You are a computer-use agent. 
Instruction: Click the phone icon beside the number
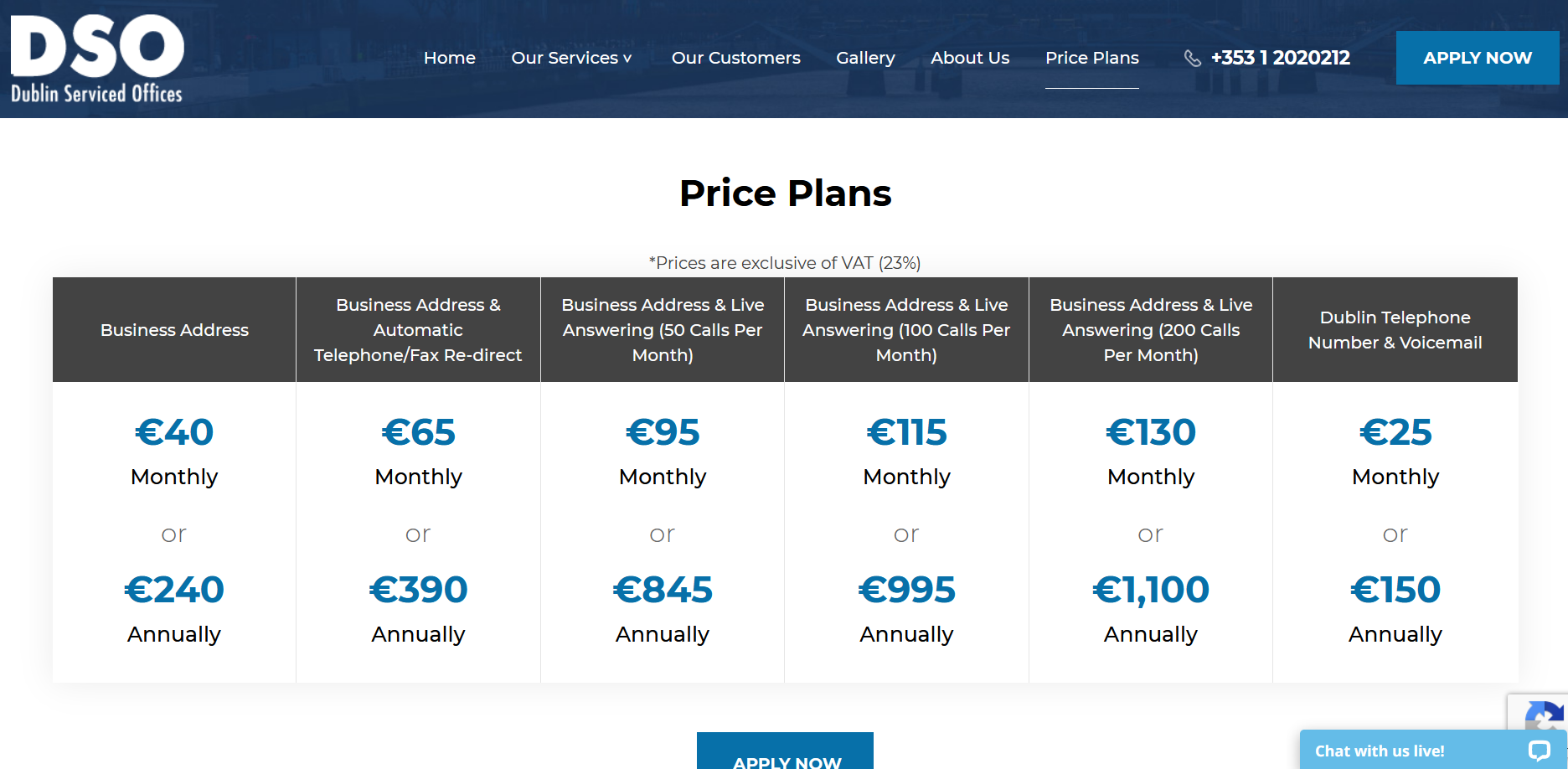pyautogui.click(x=1192, y=58)
